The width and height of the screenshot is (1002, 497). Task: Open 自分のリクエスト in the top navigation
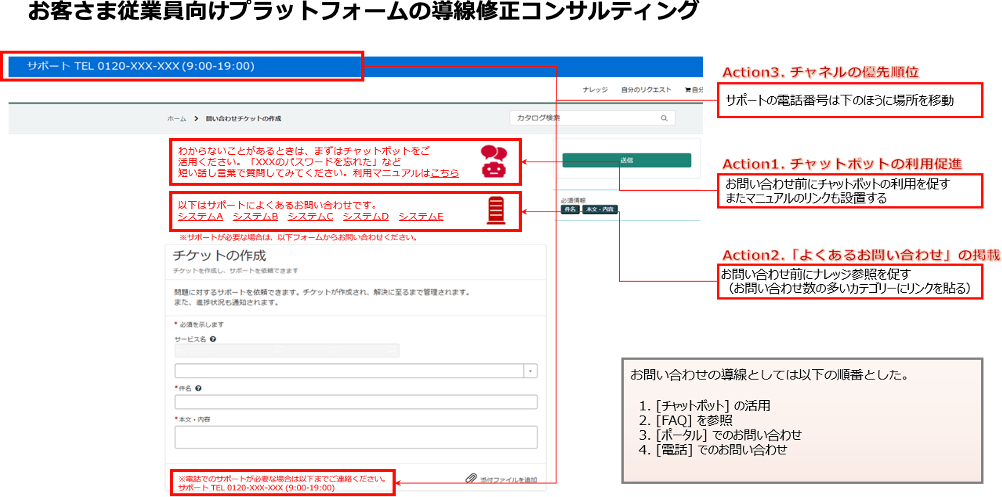click(x=646, y=90)
